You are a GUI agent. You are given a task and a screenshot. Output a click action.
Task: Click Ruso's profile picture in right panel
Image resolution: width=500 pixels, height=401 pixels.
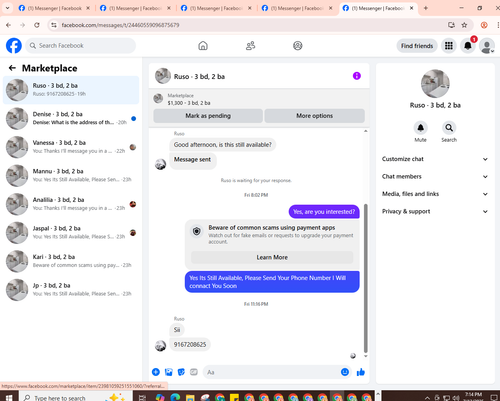point(435,84)
